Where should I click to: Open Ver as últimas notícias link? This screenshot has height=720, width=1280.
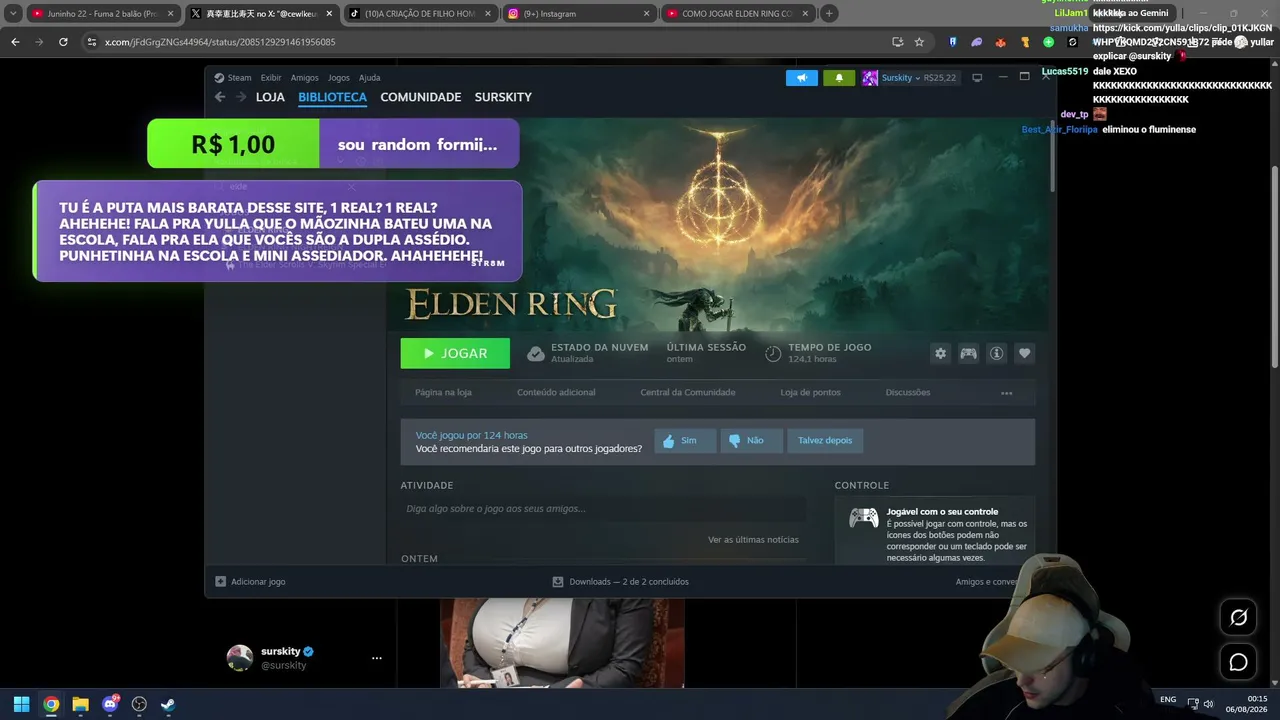click(x=753, y=540)
